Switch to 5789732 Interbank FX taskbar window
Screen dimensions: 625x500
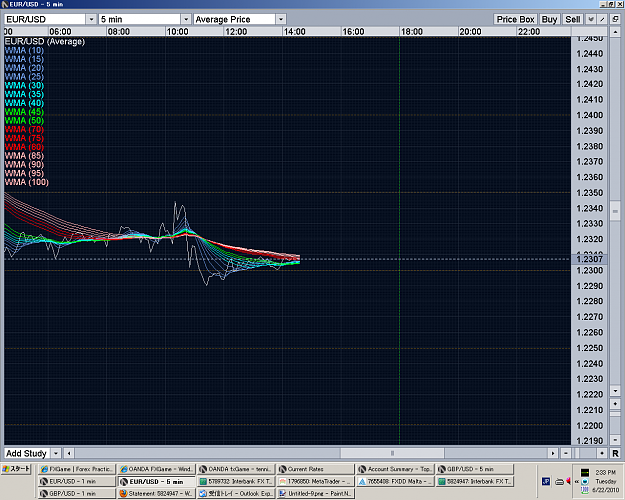coord(236,481)
